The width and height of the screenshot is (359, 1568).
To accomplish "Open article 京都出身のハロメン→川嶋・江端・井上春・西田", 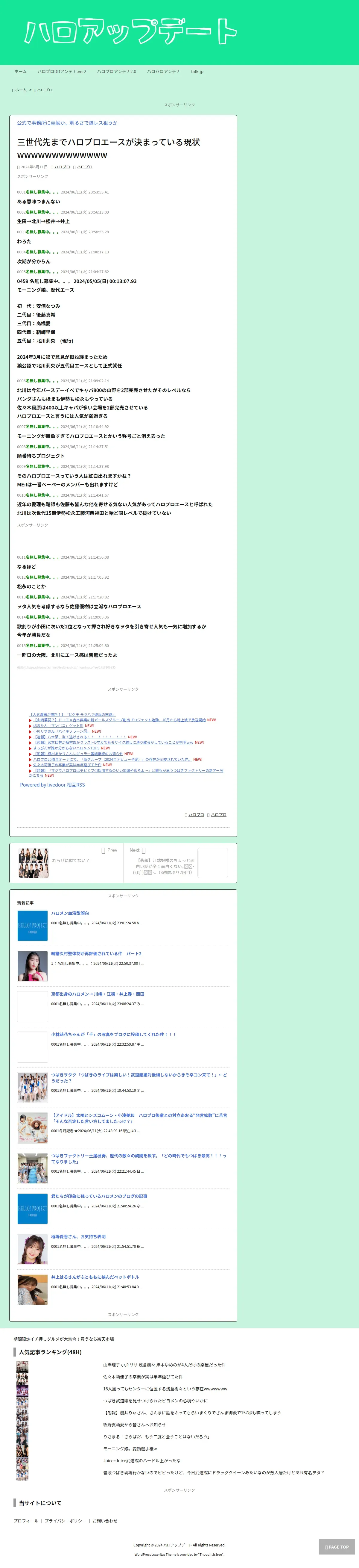I will click(x=97, y=994).
